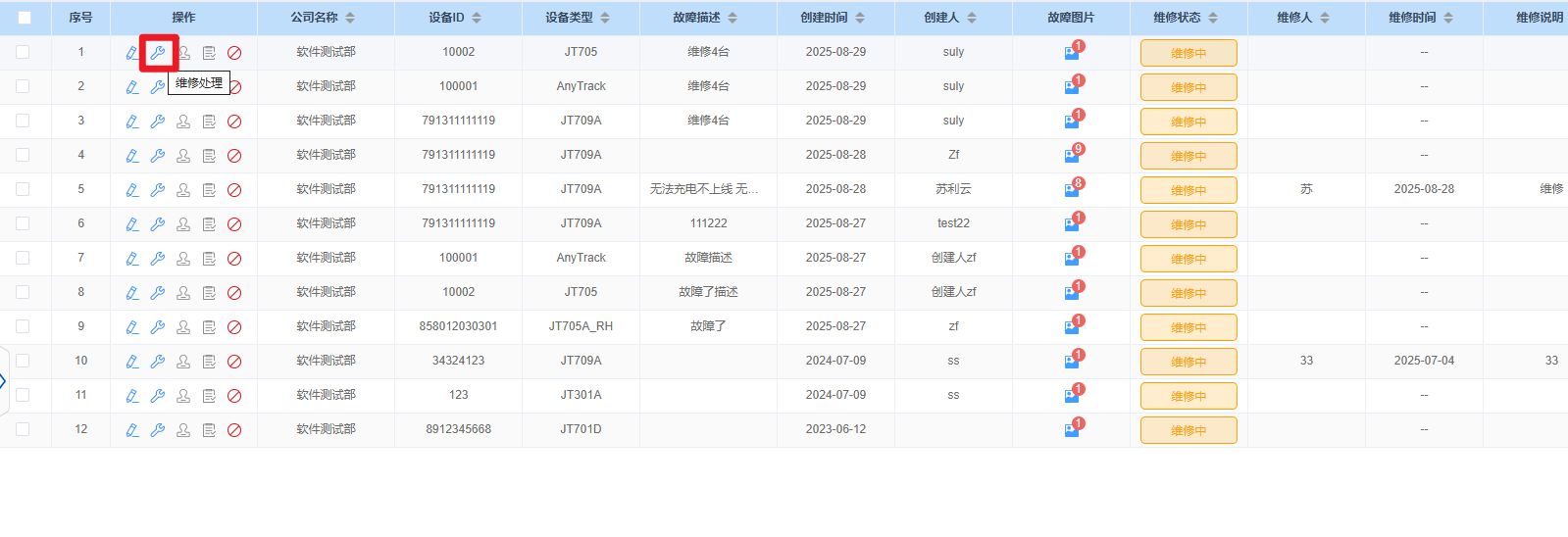Open the document log icon in row 9
The width and height of the screenshot is (1568, 537).
pos(209,327)
